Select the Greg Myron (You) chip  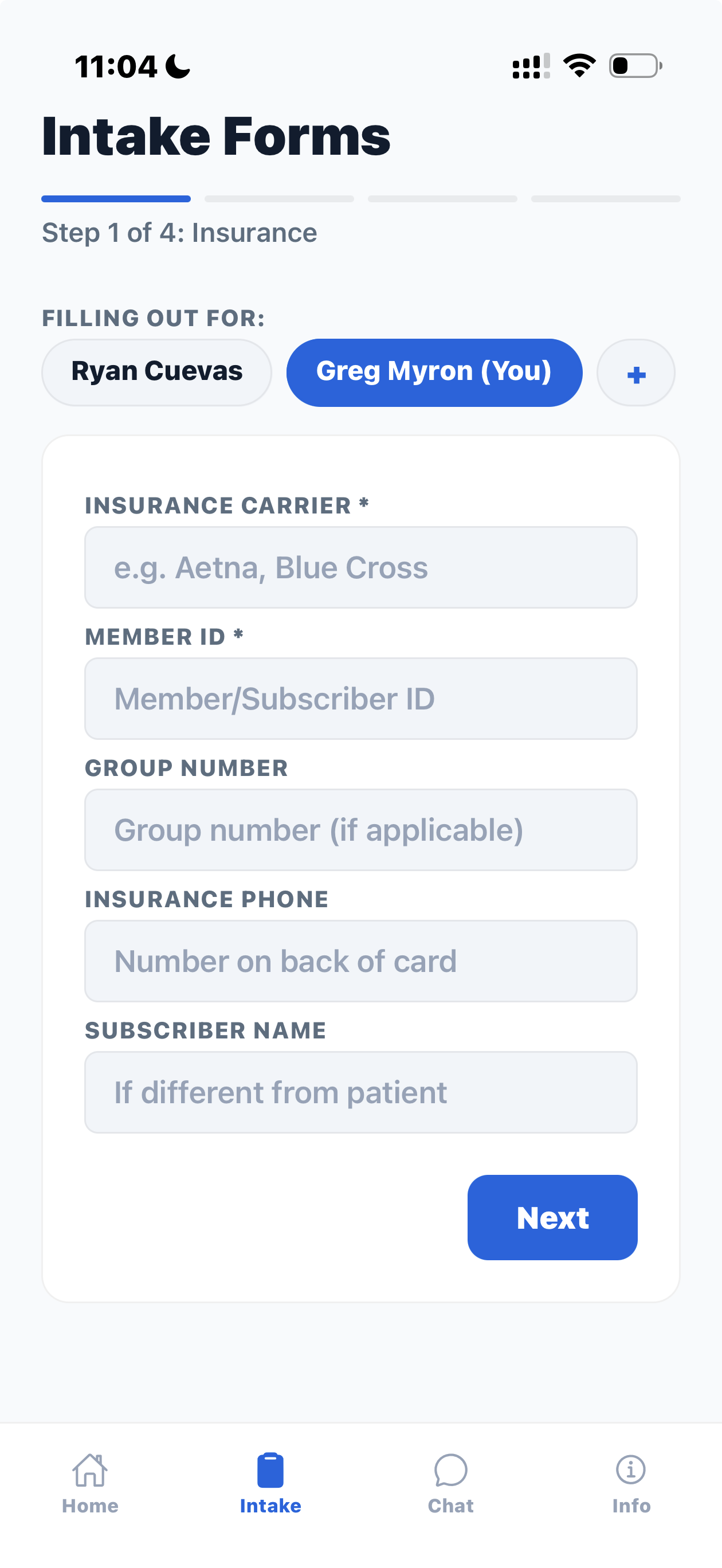[x=434, y=371]
